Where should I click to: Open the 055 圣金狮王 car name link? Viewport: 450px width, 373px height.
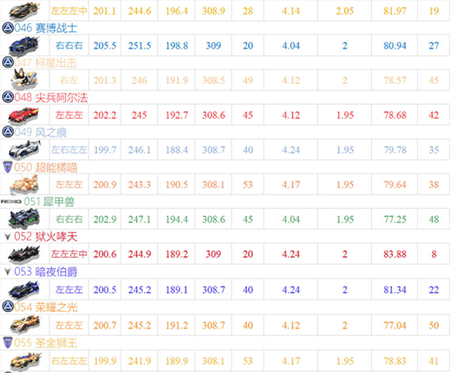point(46,342)
